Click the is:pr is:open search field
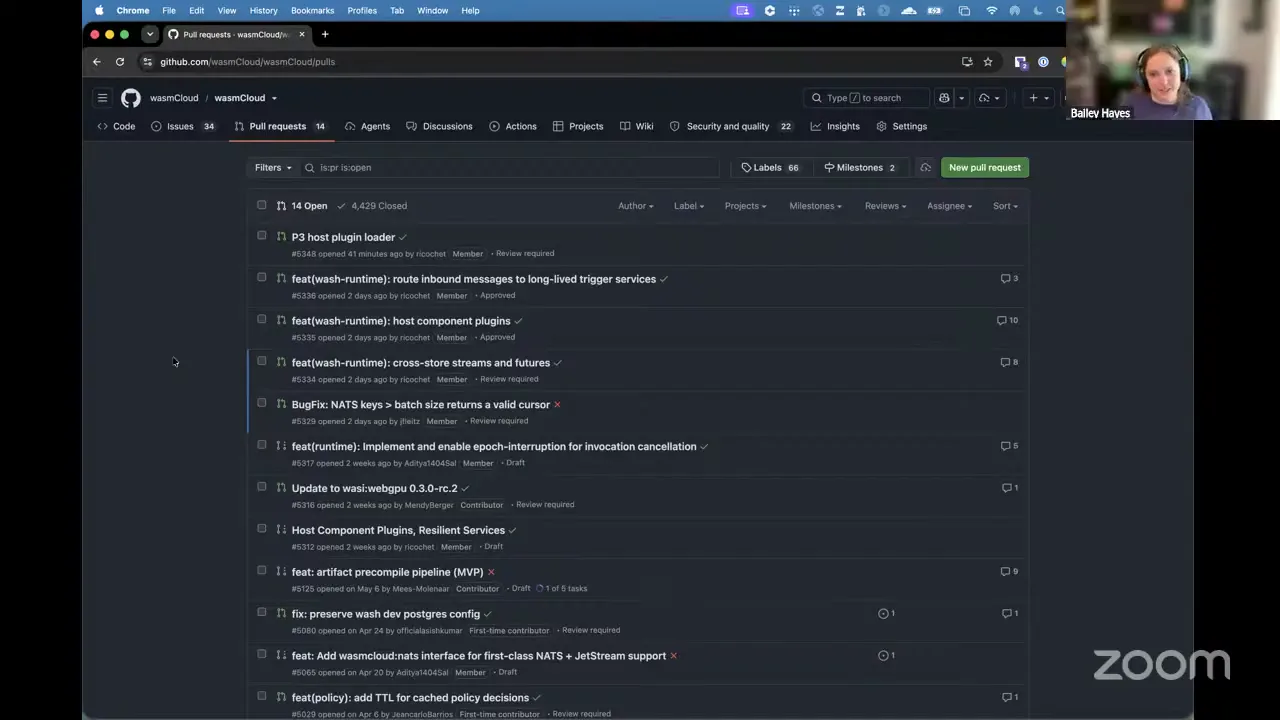The height and width of the screenshot is (720, 1280). (510, 168)
